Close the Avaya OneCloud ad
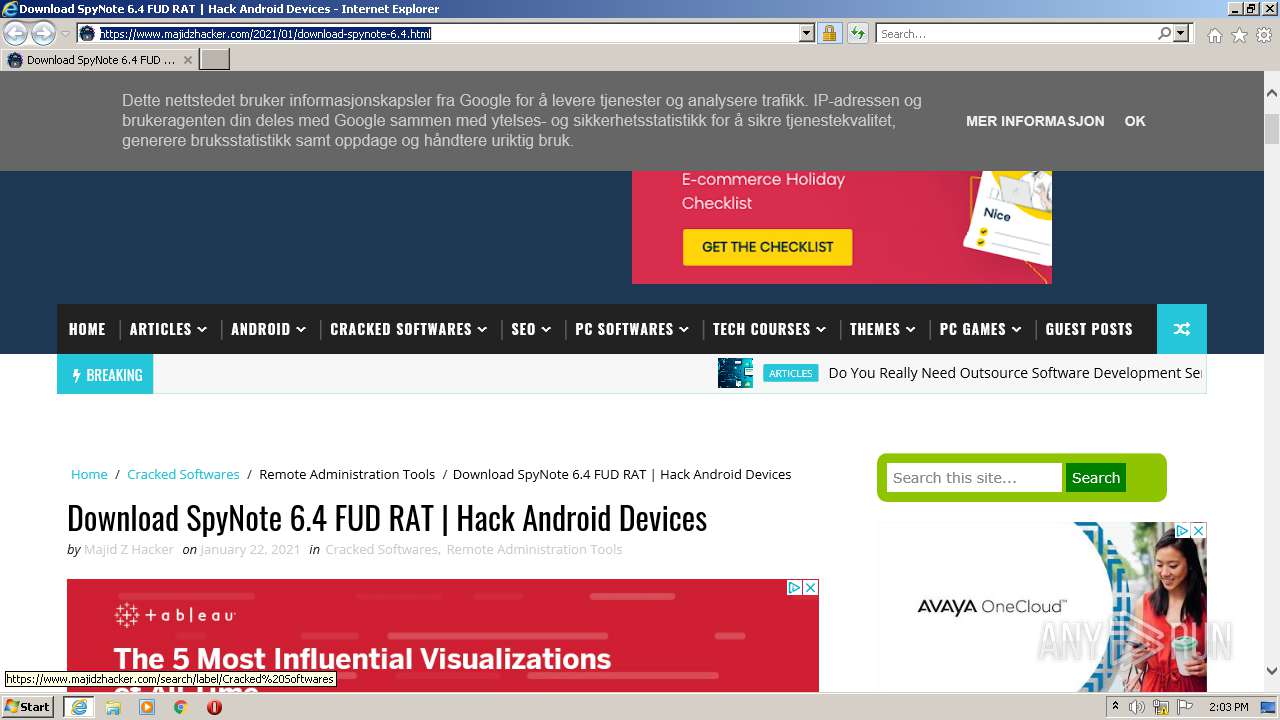Screen dimensions: 1280x720 point(1198,530)
